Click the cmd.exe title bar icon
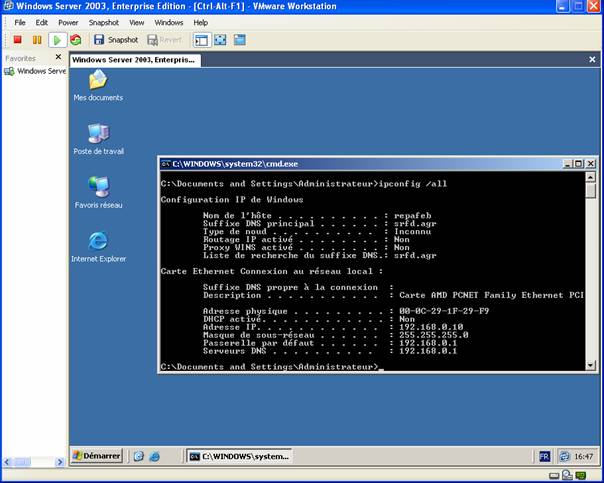 pyautogui.click(x=166, y=164)
